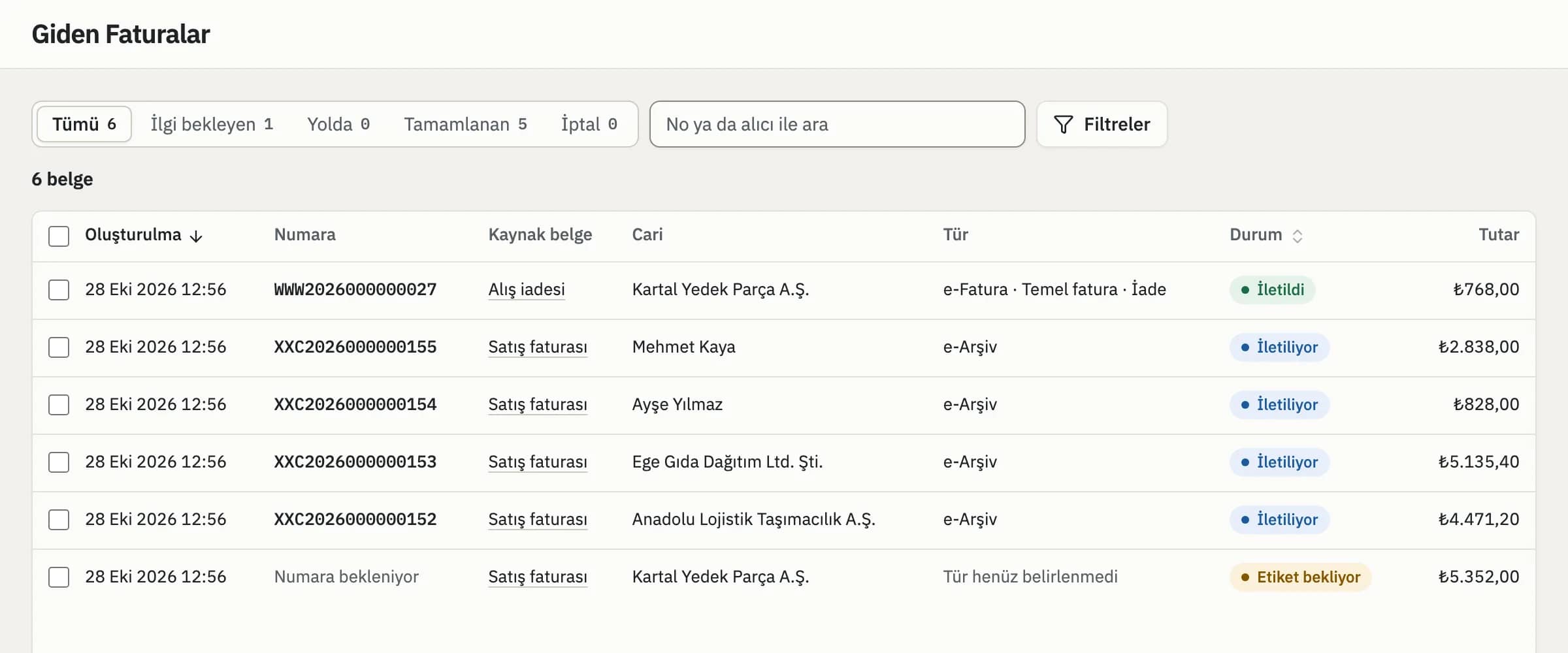Click the Tür column header
1568x653 pixels.
(956, 234)
